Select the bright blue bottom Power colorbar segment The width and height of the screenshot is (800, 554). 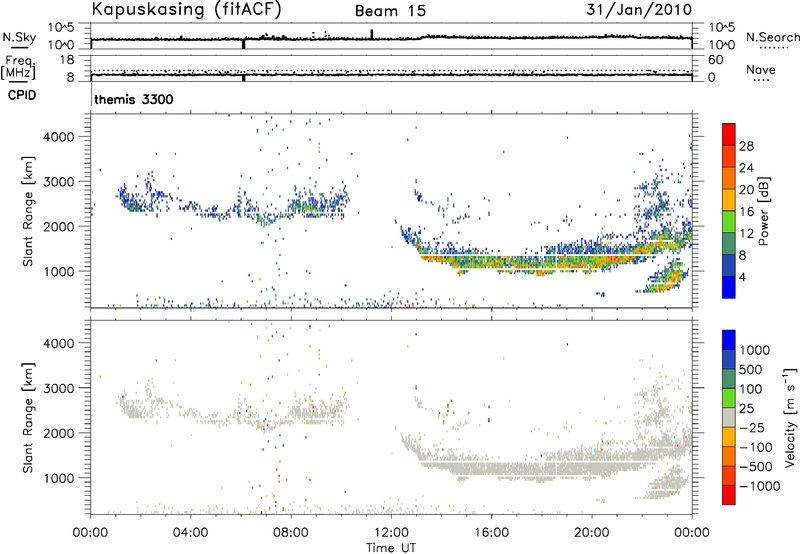click(729, 287)
